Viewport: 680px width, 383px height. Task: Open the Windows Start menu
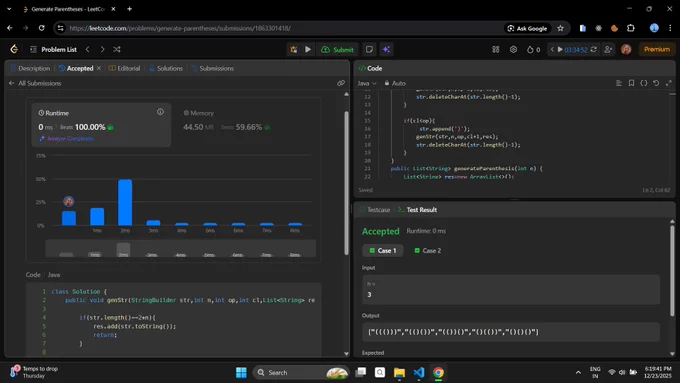click(x=241, y=373)
